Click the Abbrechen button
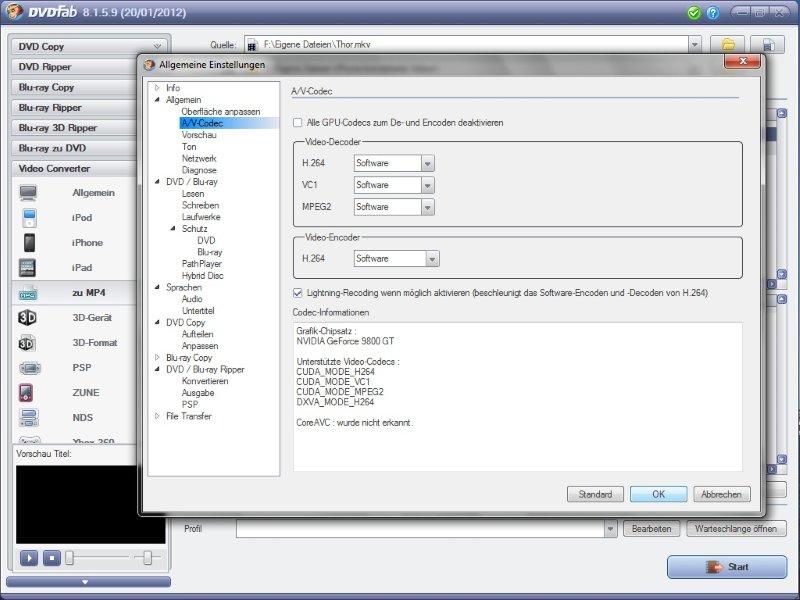Viewport: 800px width, 600px height. (x=720, y=494)
